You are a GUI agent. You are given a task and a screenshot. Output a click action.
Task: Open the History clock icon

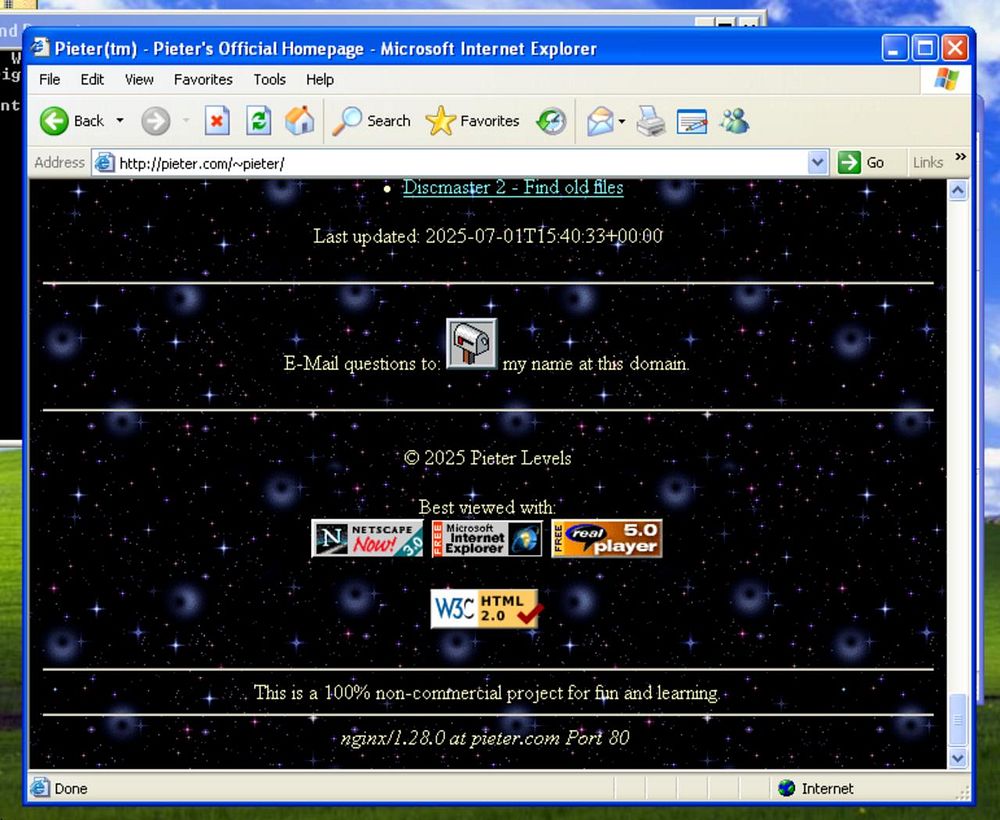pos(552,121)
